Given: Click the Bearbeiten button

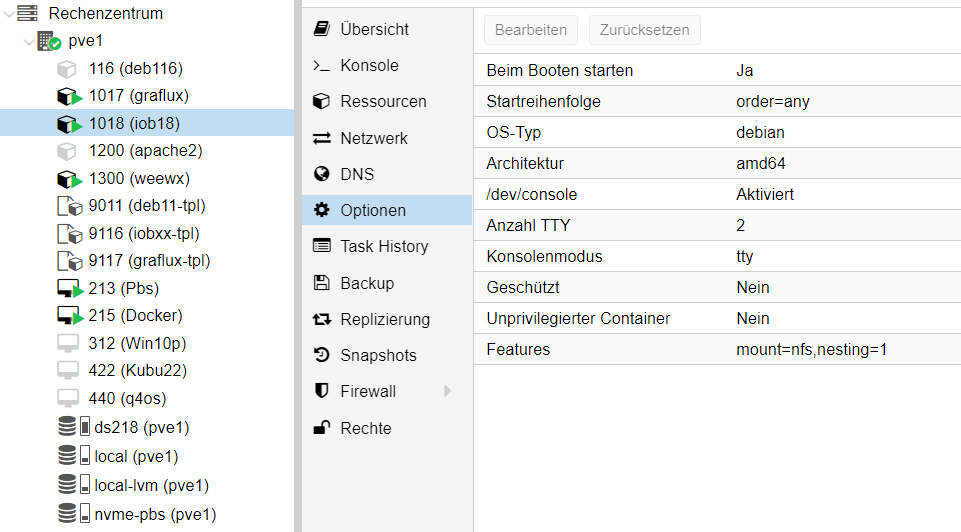Looking at the screenshot, I should (x=530, y=30).
